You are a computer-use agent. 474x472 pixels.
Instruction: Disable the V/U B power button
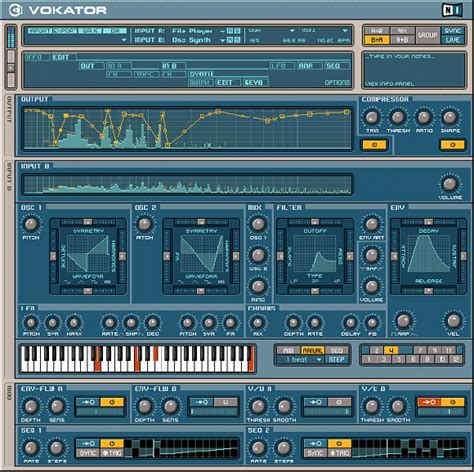coord(453,402)
